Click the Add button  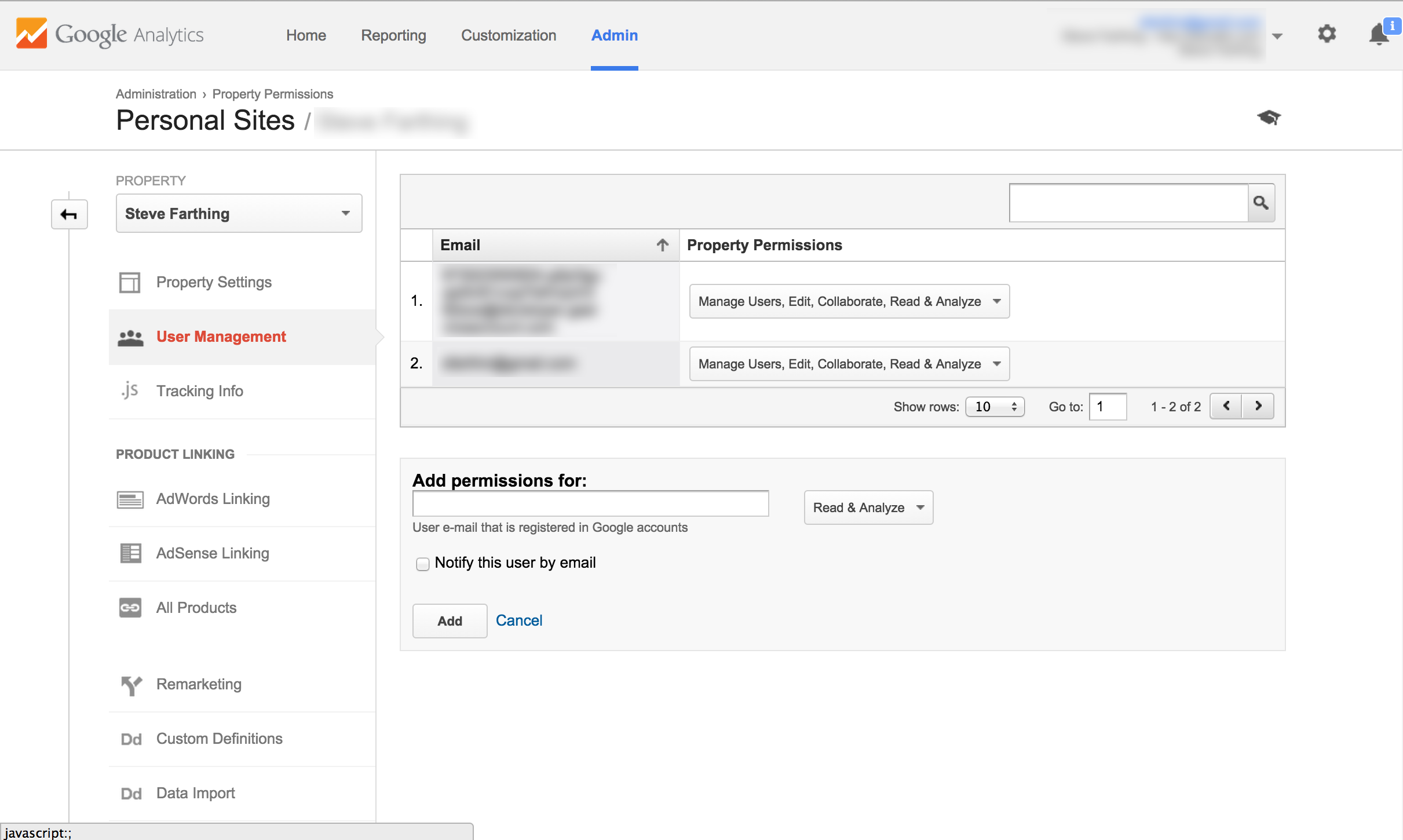point(450,621)
